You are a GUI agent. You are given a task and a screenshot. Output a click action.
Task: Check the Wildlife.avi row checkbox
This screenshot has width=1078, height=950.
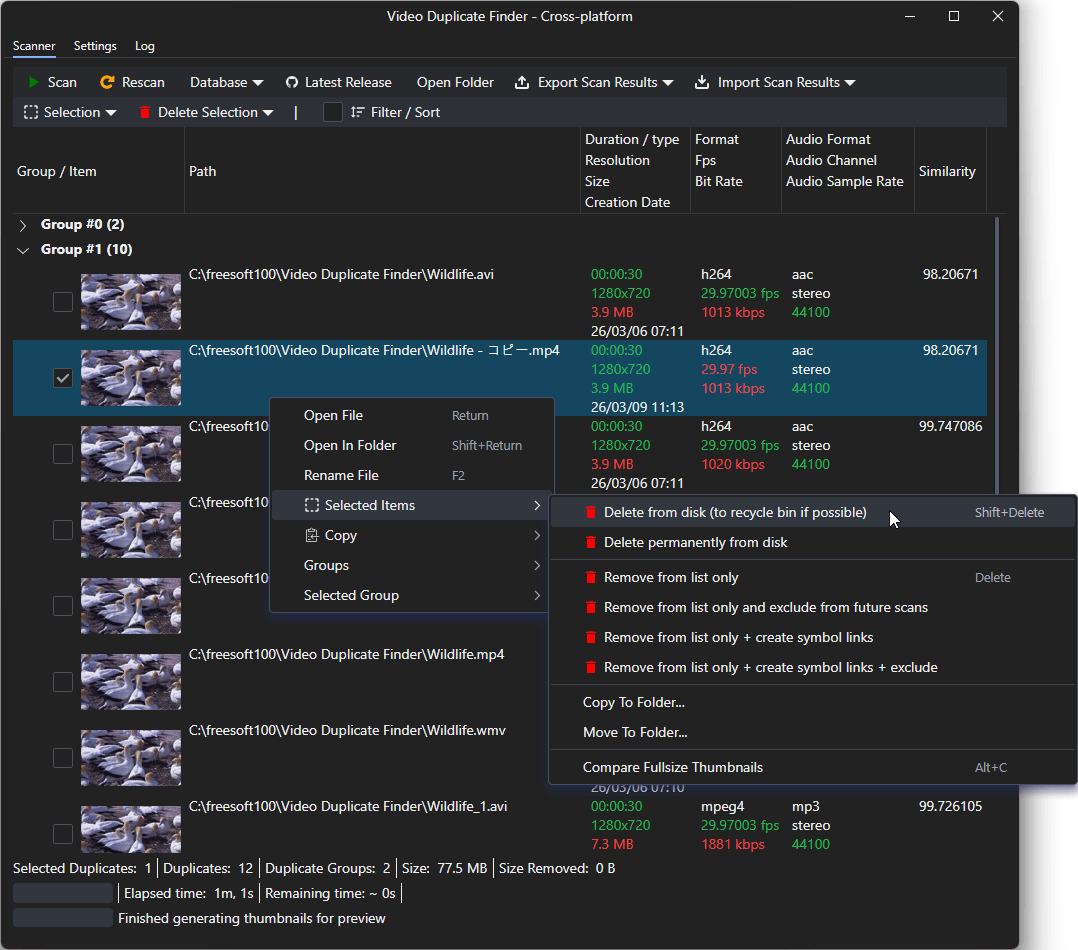[63, 302]
